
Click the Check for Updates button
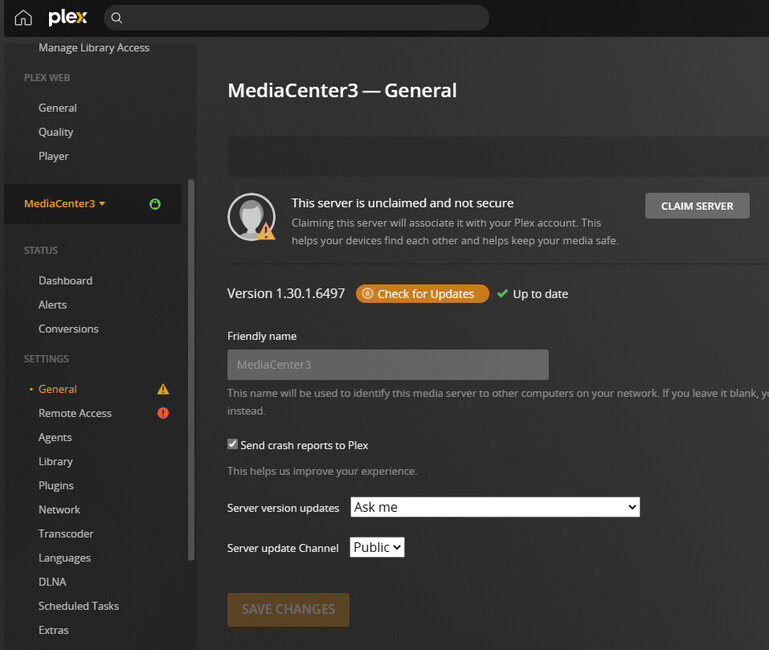click(x=422, y=294)
